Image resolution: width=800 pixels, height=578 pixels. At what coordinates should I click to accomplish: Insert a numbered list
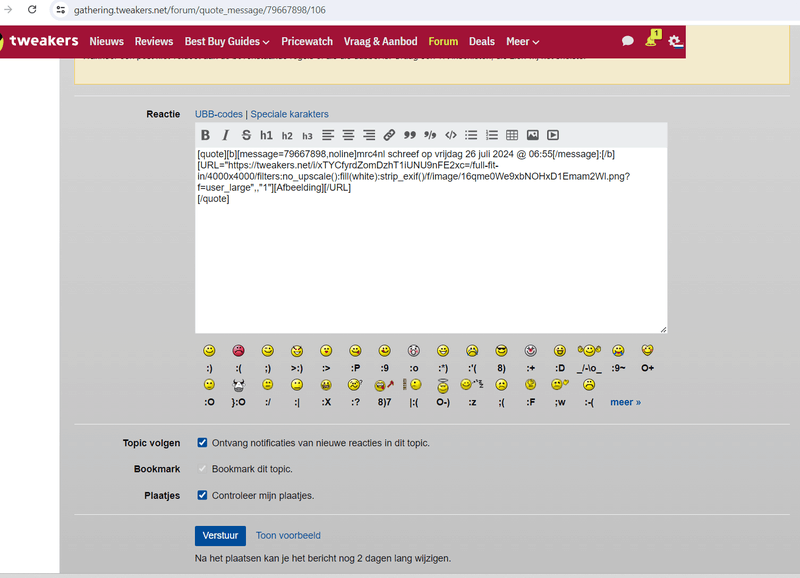[492, 135]
